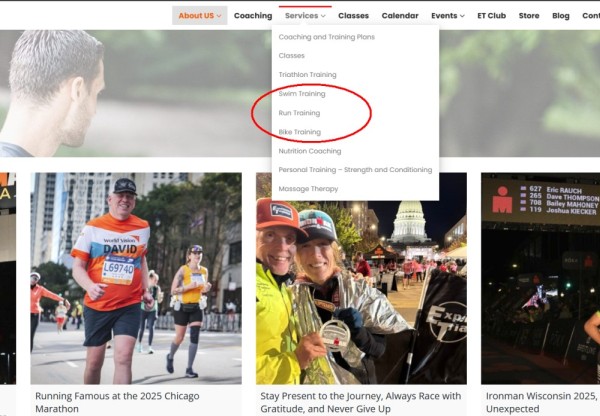
Task: Collapse the Services dropdown menu
Action: point(305,16)
